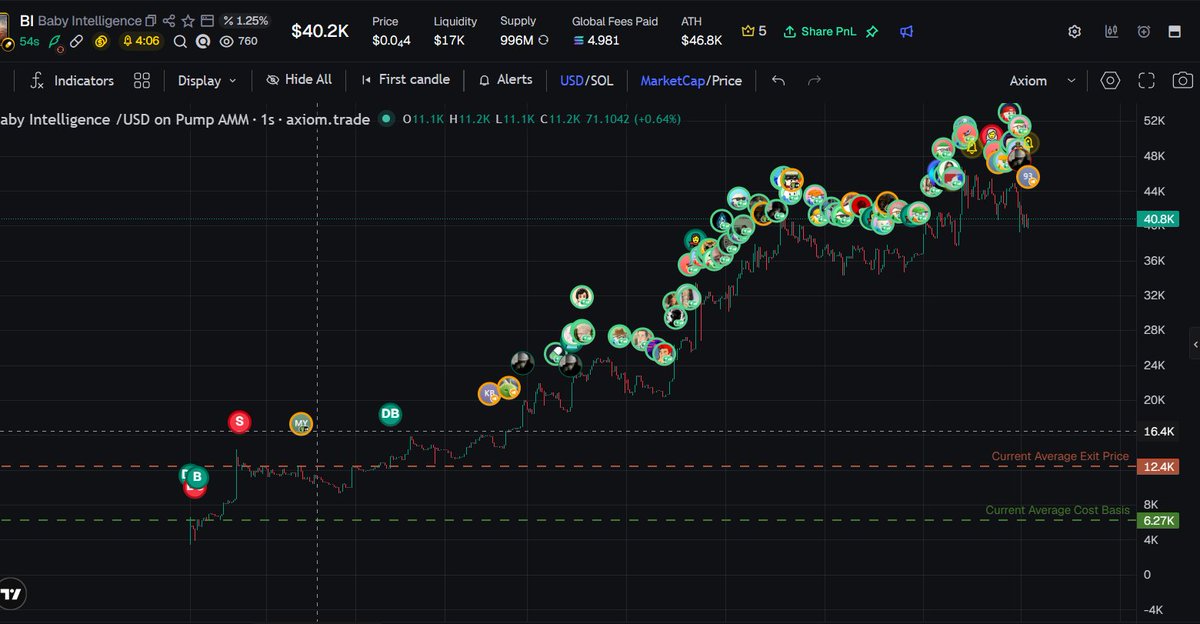Click the green leaf icon under token name
Image resolution: width=1200 pixels, height=624 pixels.
point(56,41)
